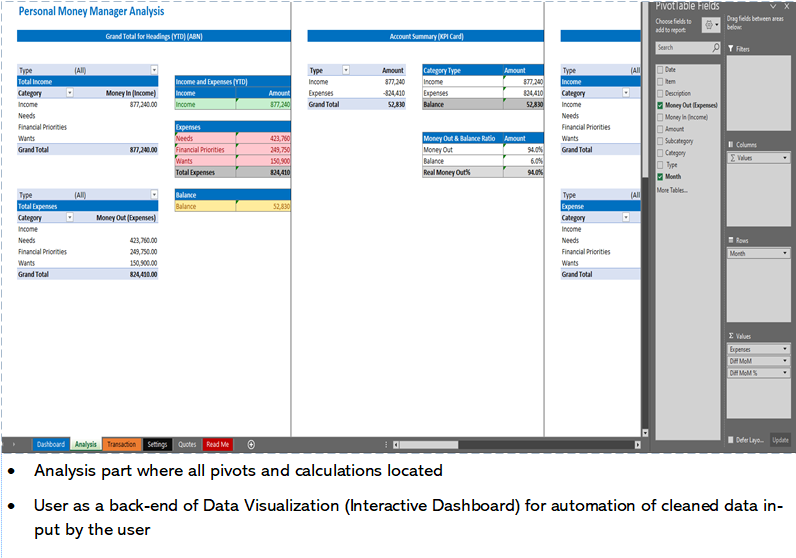Viewport: 796px width, 558px height.
Task: Click the More Tables... link
Action: (672, 189)
